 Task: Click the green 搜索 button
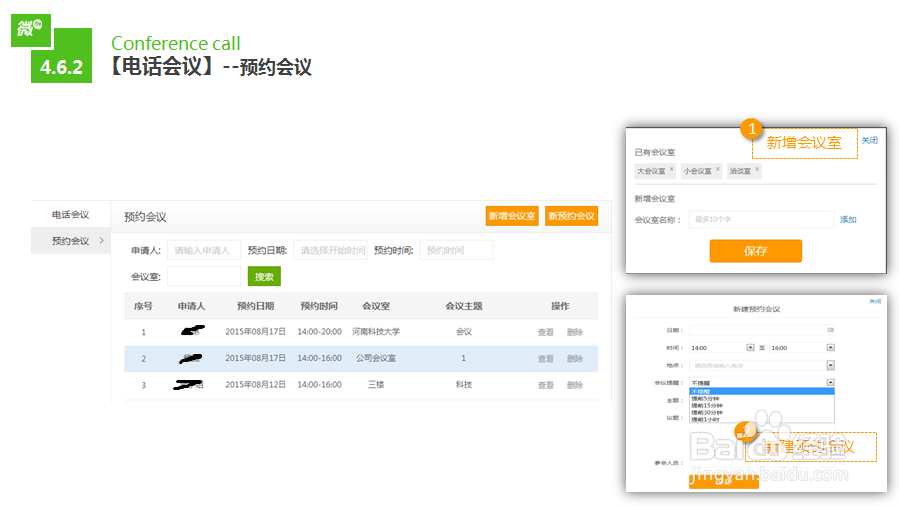point(264,276)
